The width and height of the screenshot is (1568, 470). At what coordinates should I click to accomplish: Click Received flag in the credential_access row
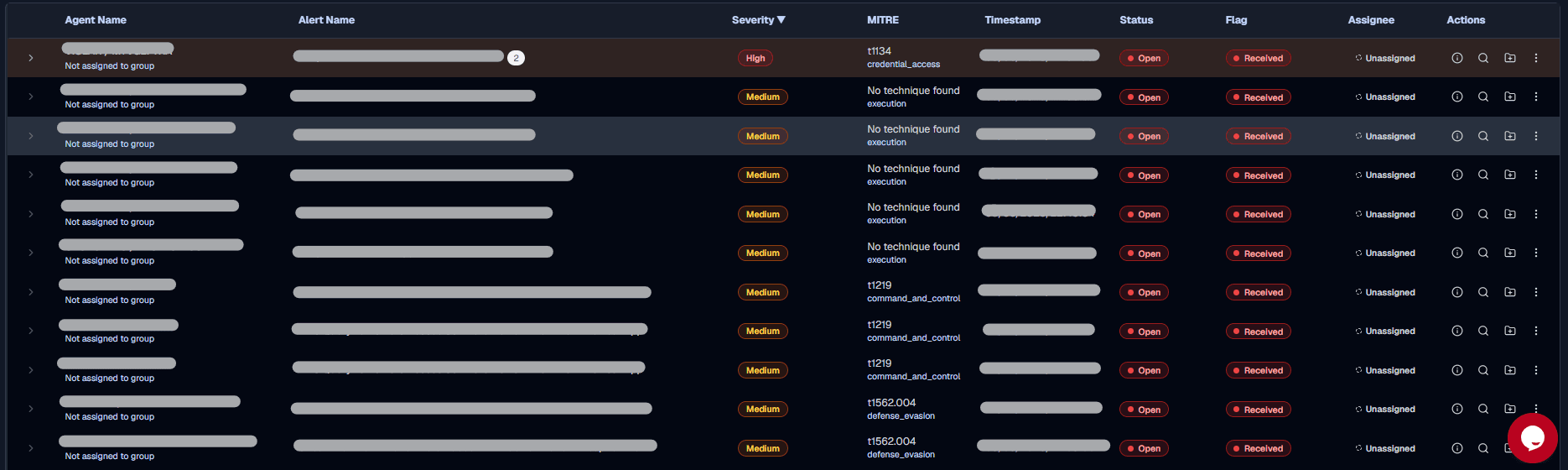[x=1258, y=58]
